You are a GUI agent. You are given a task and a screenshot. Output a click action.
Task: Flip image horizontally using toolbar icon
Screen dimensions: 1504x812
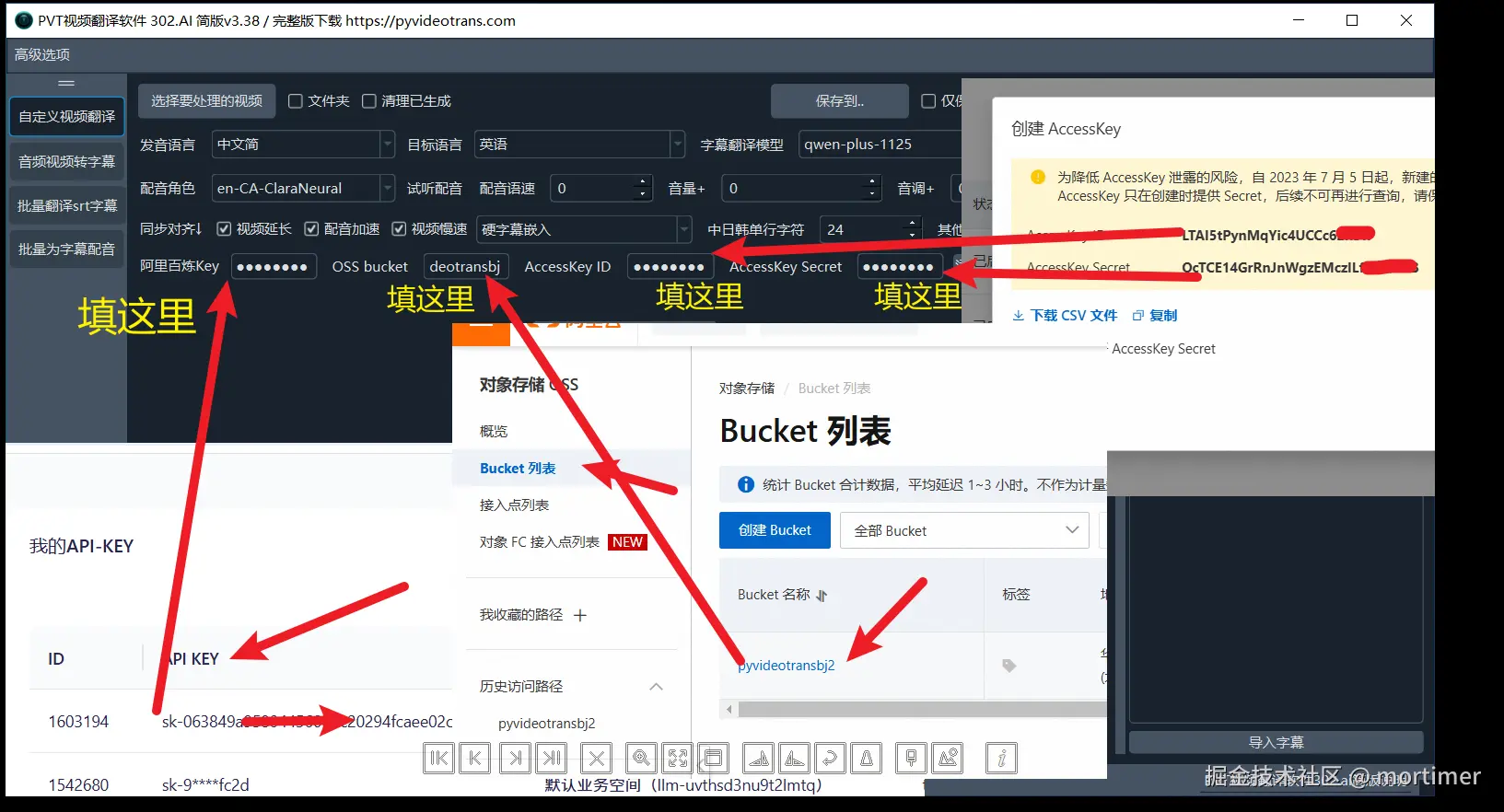(x=758, y=759)
